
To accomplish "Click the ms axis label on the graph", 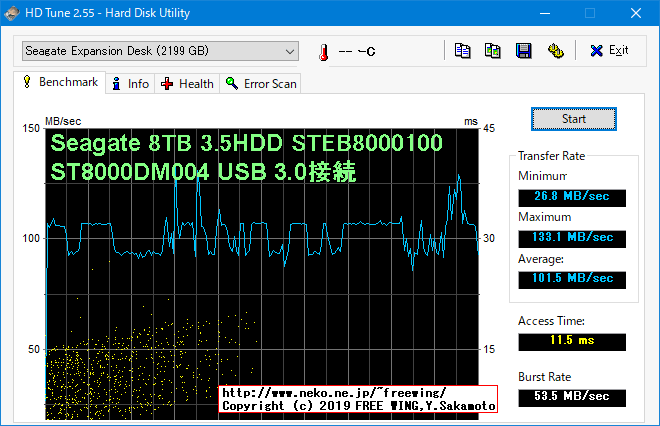I will pyautogui.click(x=471, y=121).
